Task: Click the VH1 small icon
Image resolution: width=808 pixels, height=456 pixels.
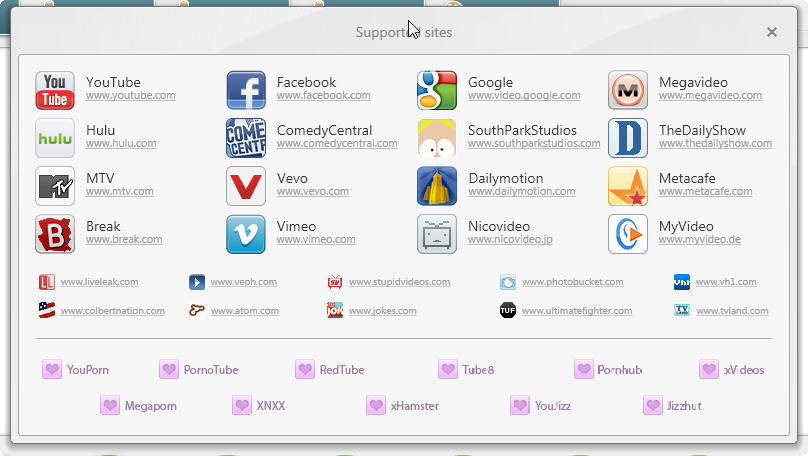Action: (x=682, y=282)
